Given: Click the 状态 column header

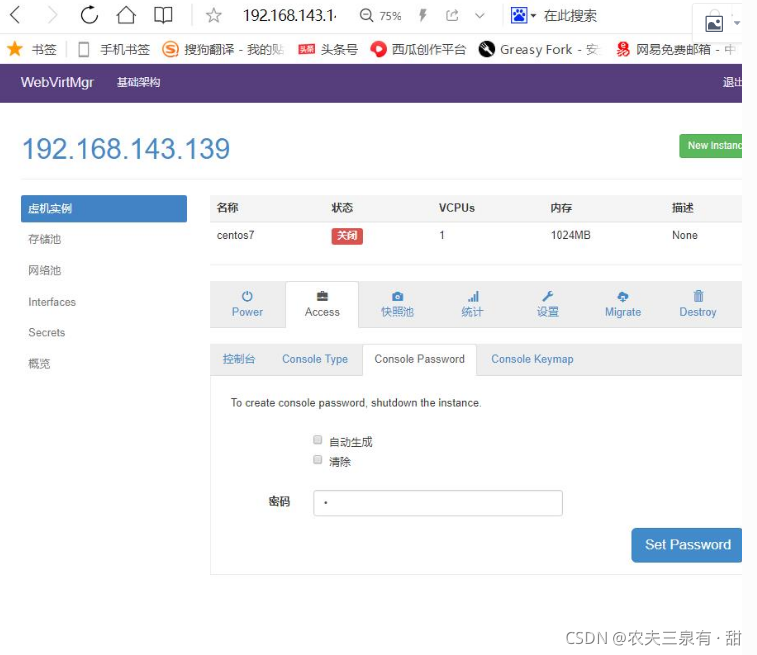Looking at the screenshot, I should tap(342, 208).
